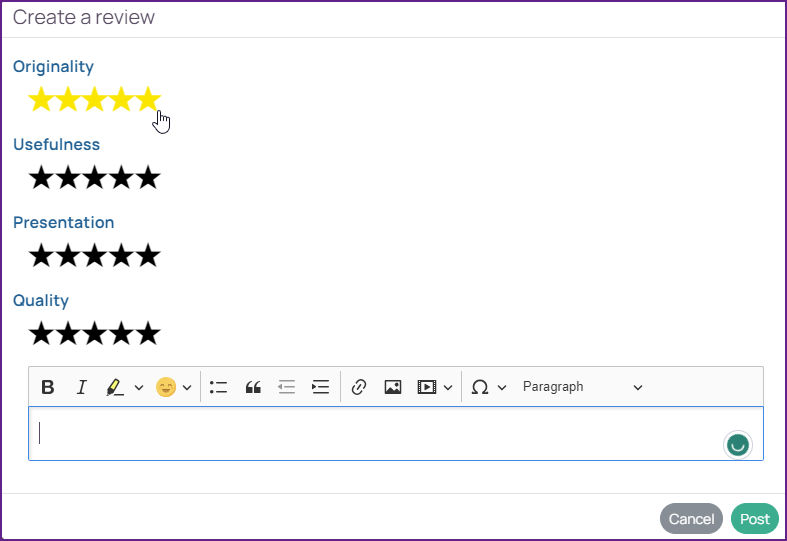The height and width of the screenshot is (541, 787).
Task: Rate Presentation five stars
Action: (148, 255)
